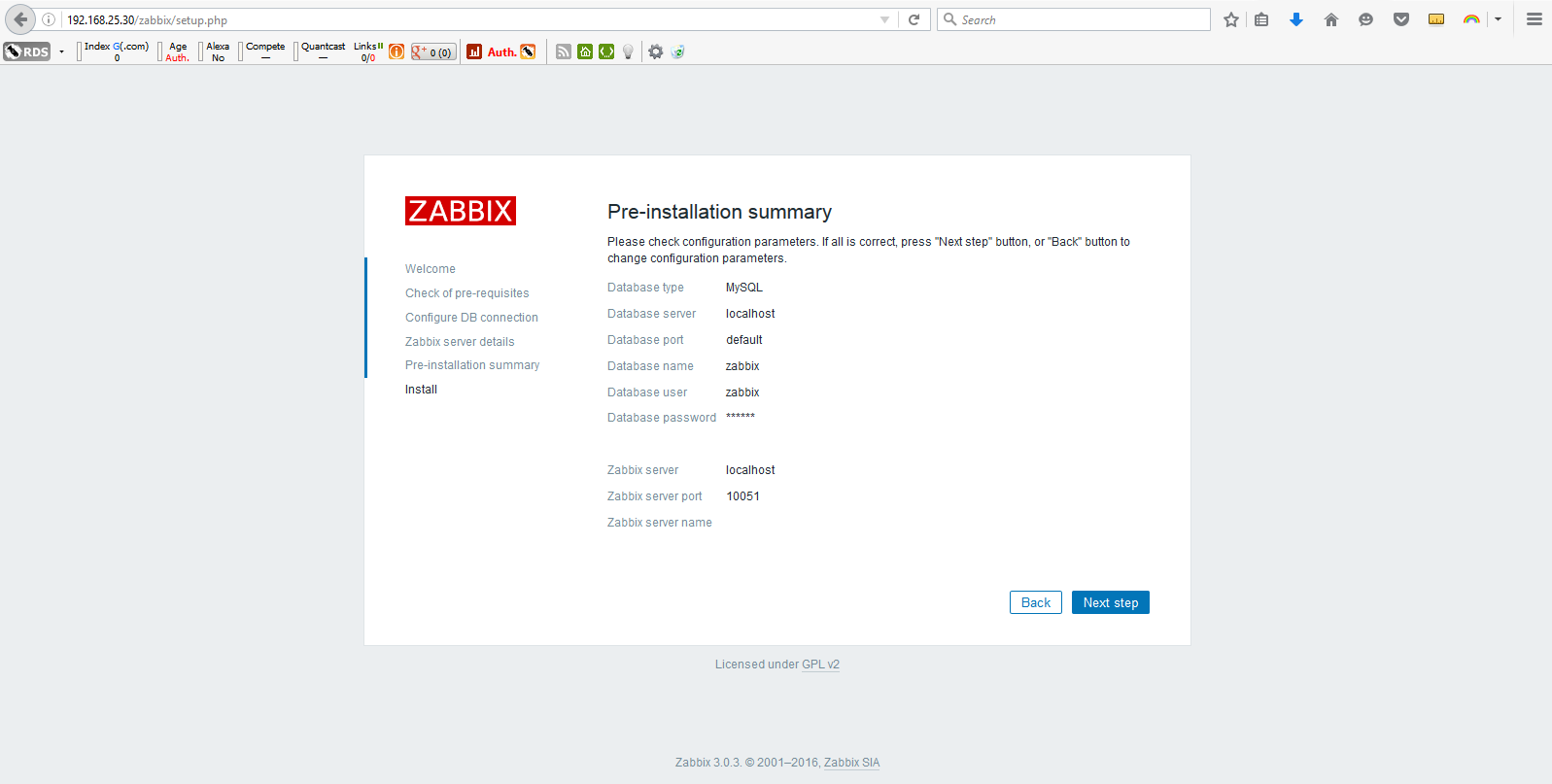Open dropdown arrow beside the rainbow icon
The width and height of the screenshot is (1552, 784).
pyautogui.click(x=1498, y=19)
